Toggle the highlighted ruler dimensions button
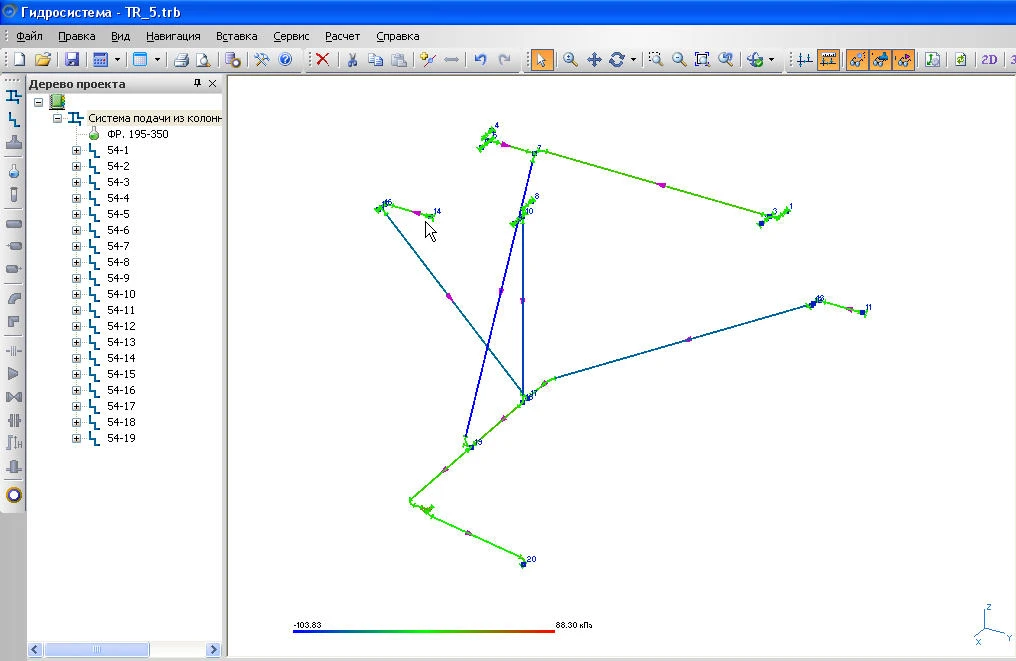 point(828,60)
